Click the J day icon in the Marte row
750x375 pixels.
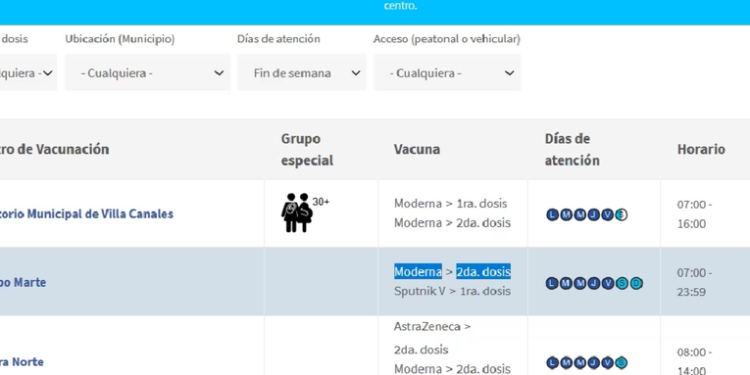click(594, 284)
